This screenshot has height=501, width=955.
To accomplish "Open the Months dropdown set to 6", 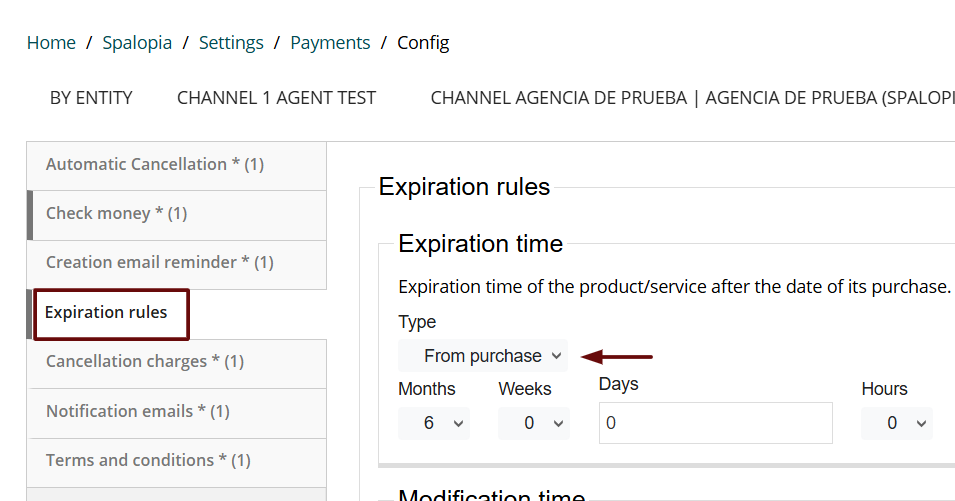I will pos(433,423).
